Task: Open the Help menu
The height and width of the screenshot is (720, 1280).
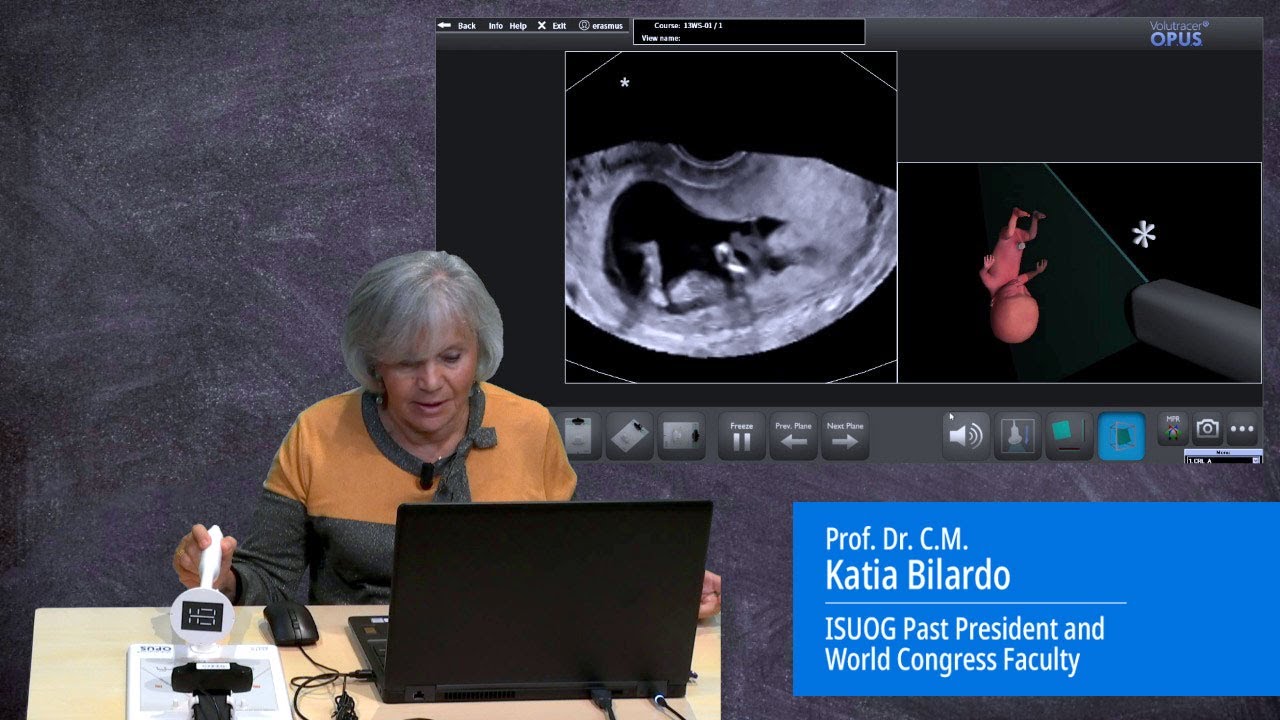Action: 518,26
